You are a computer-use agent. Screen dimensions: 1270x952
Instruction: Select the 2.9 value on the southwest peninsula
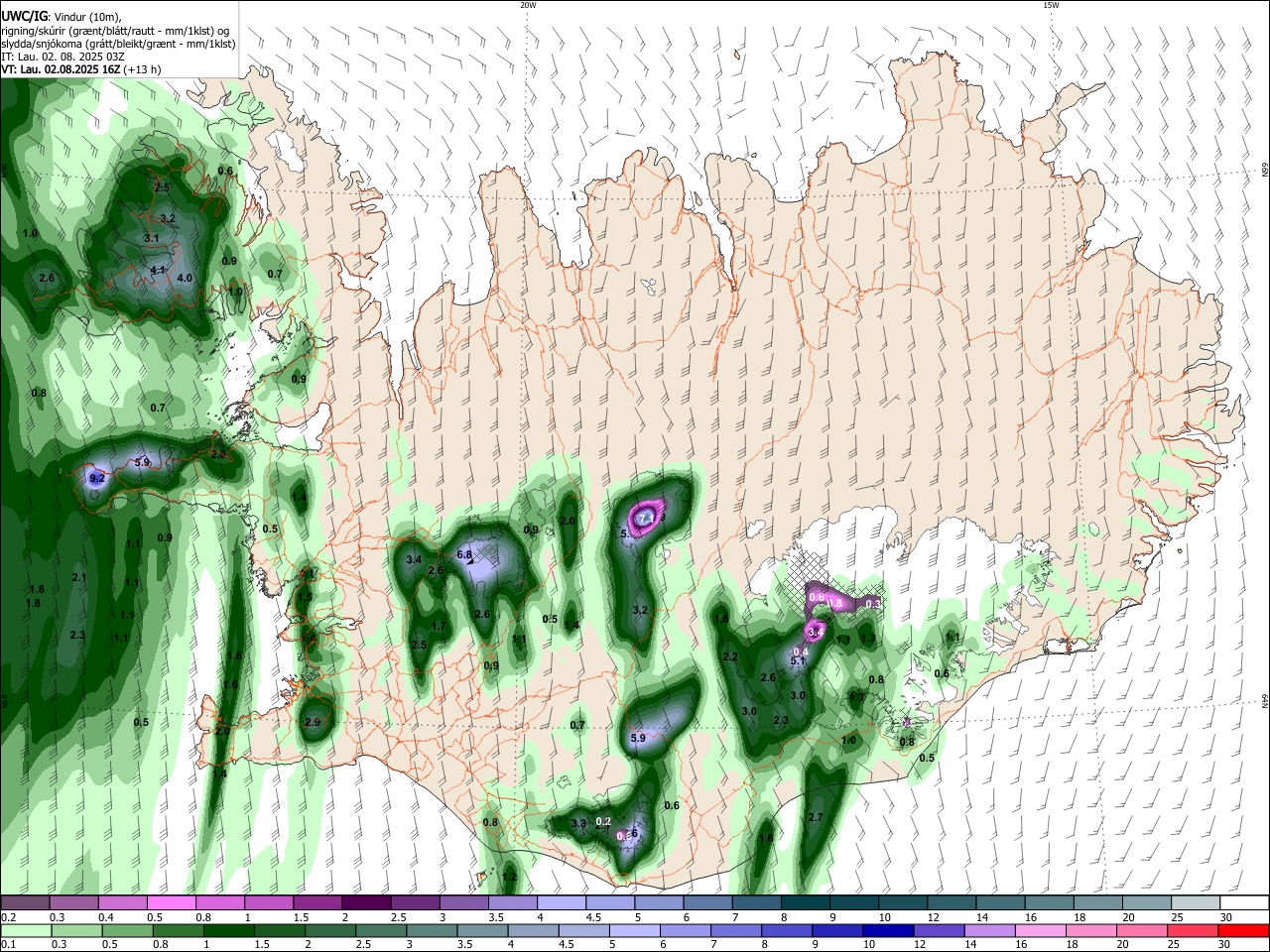point(314,722)
